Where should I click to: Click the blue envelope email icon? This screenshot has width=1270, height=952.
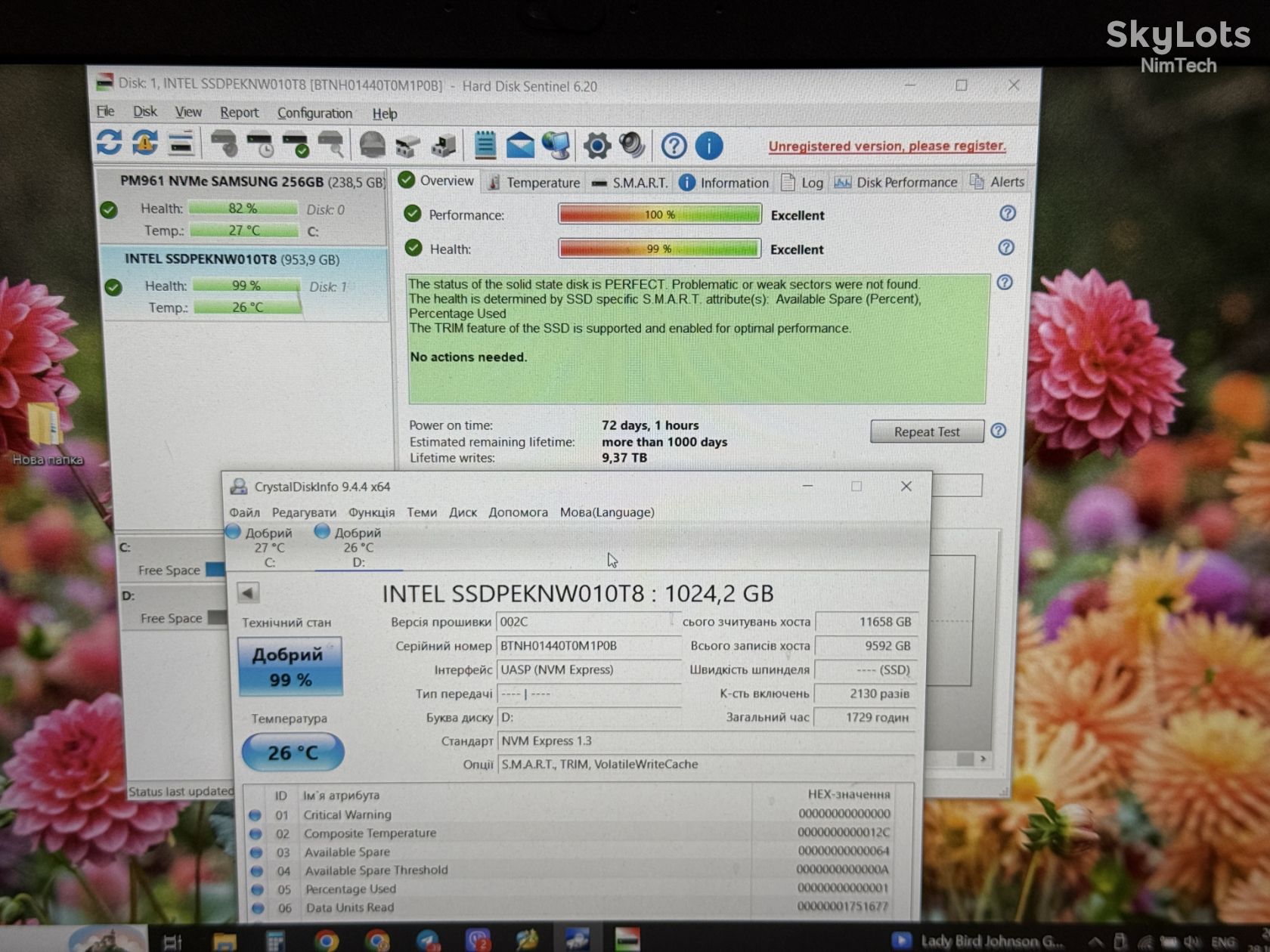click(520, 145)
